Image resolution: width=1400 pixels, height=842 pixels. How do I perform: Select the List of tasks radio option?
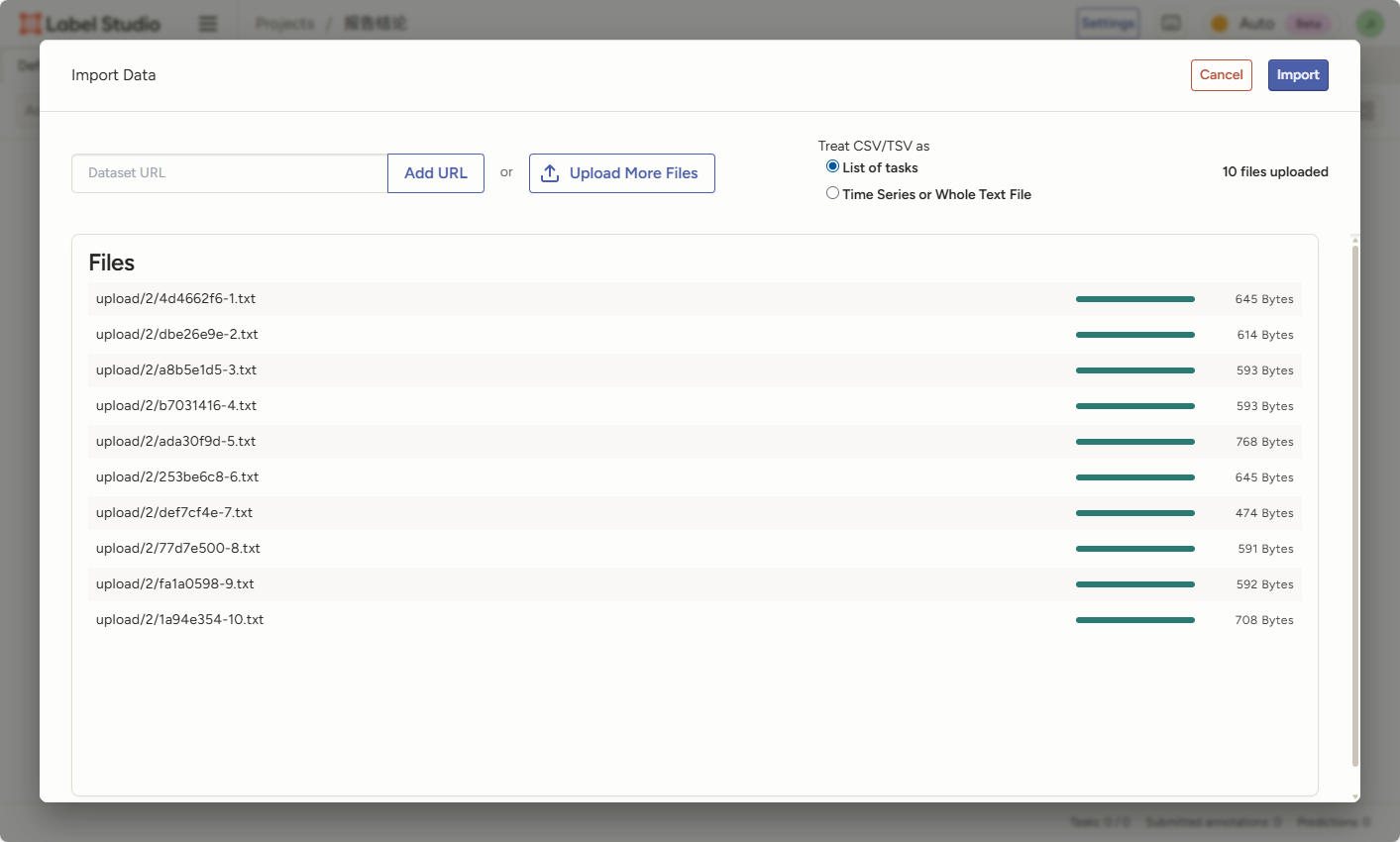(832, 166)
